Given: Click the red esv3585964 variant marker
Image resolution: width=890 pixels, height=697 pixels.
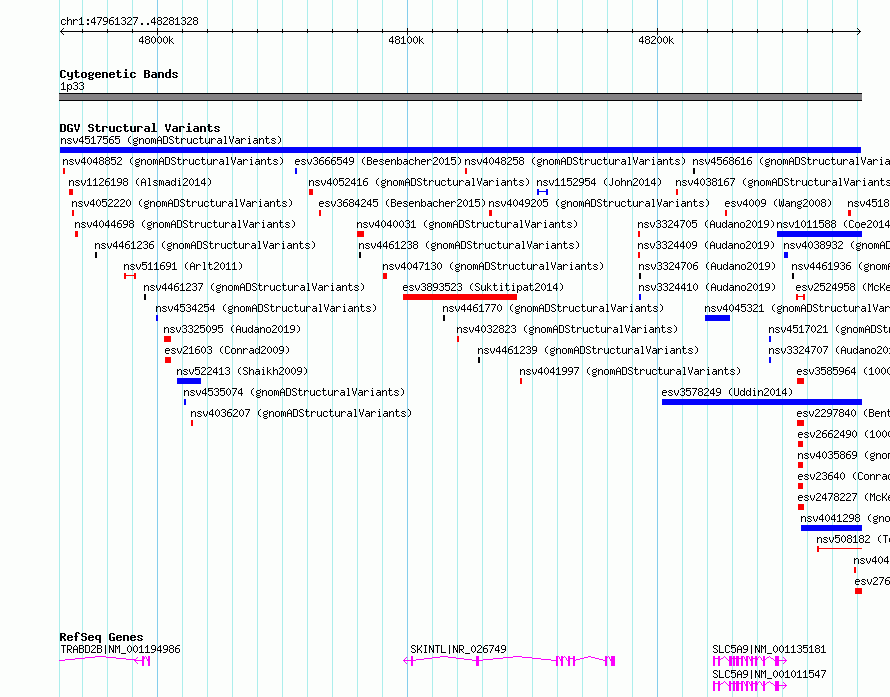Looking at the screenshot, I should pos(800,381).
